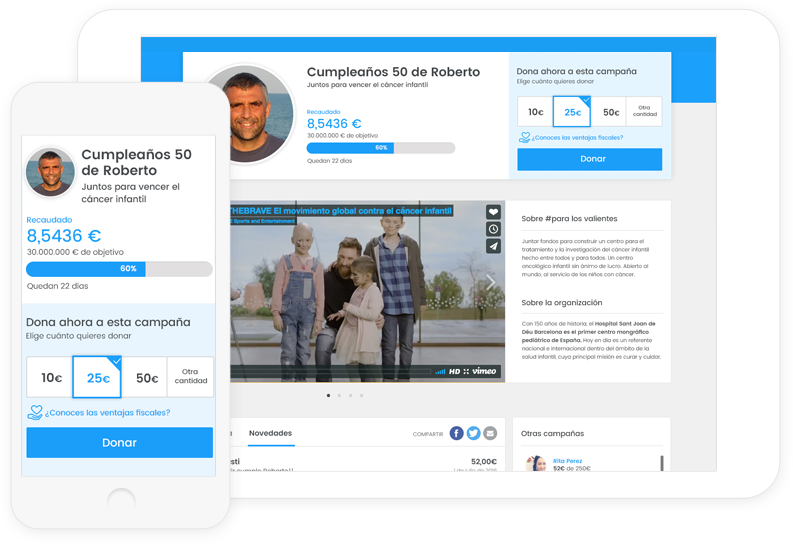Image resolution: width=793 pixels, height=544 pixels.
Task: Open Rita Perez campaign link
Action: (567, 461)
